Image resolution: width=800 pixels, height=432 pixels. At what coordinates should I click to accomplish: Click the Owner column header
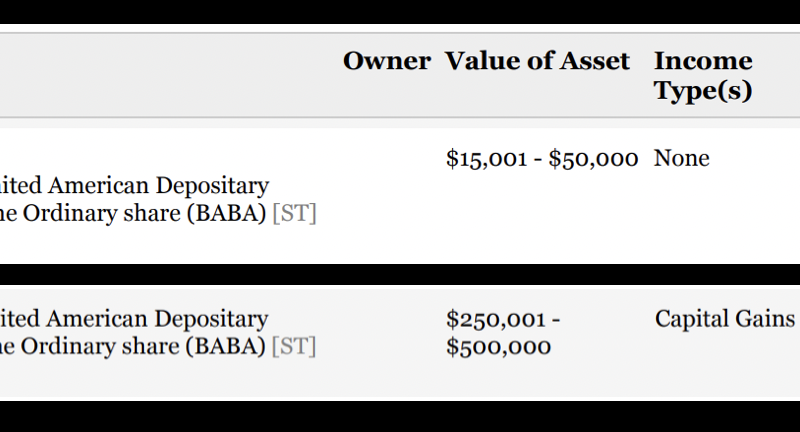(386, 61)
